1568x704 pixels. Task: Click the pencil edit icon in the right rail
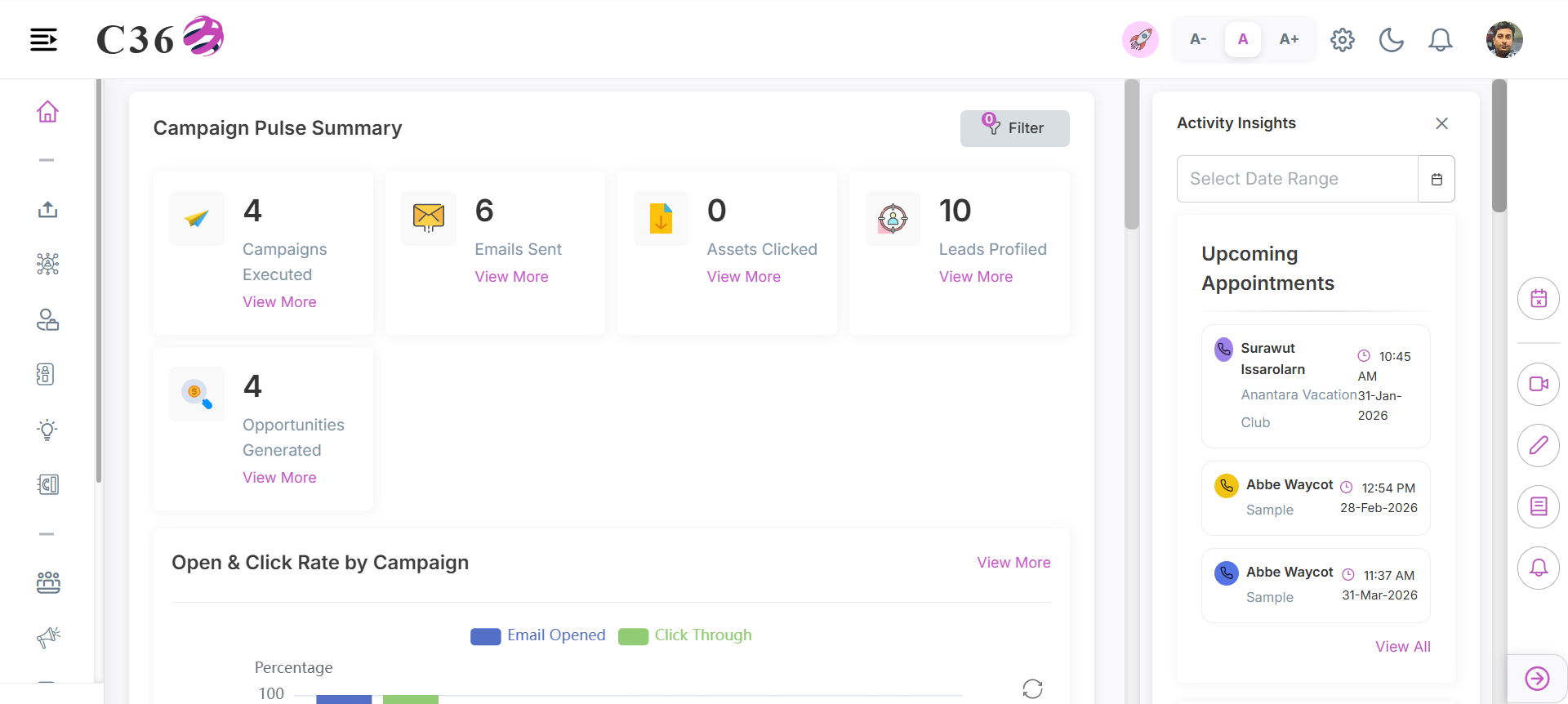(1539, 445)
